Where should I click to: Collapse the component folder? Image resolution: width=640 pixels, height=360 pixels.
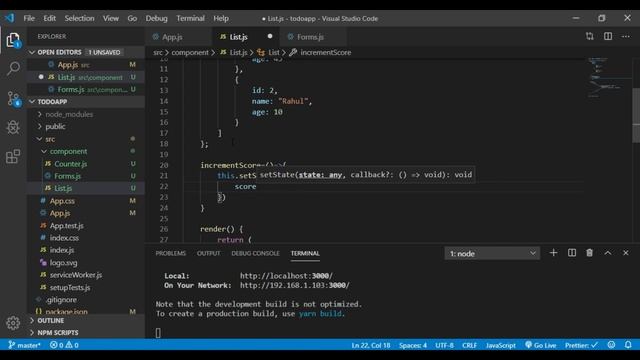coord(86,151)
